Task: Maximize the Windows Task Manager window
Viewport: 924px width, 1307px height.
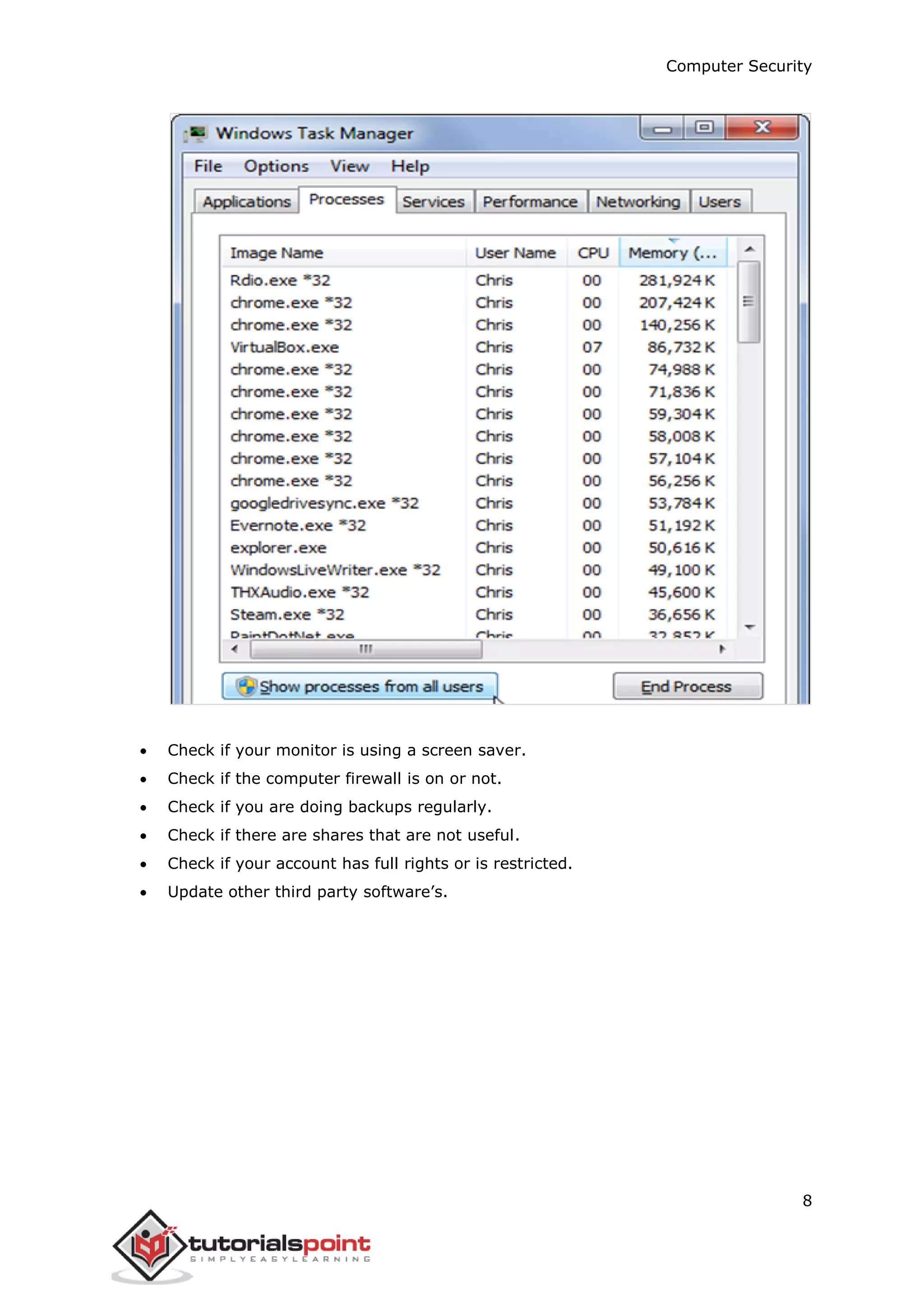Action: tap(704, 128)
